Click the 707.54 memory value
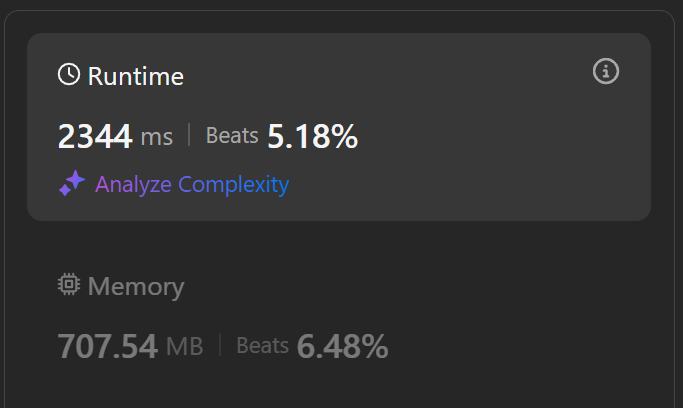The image size is (683, 408). pos(107,346)
